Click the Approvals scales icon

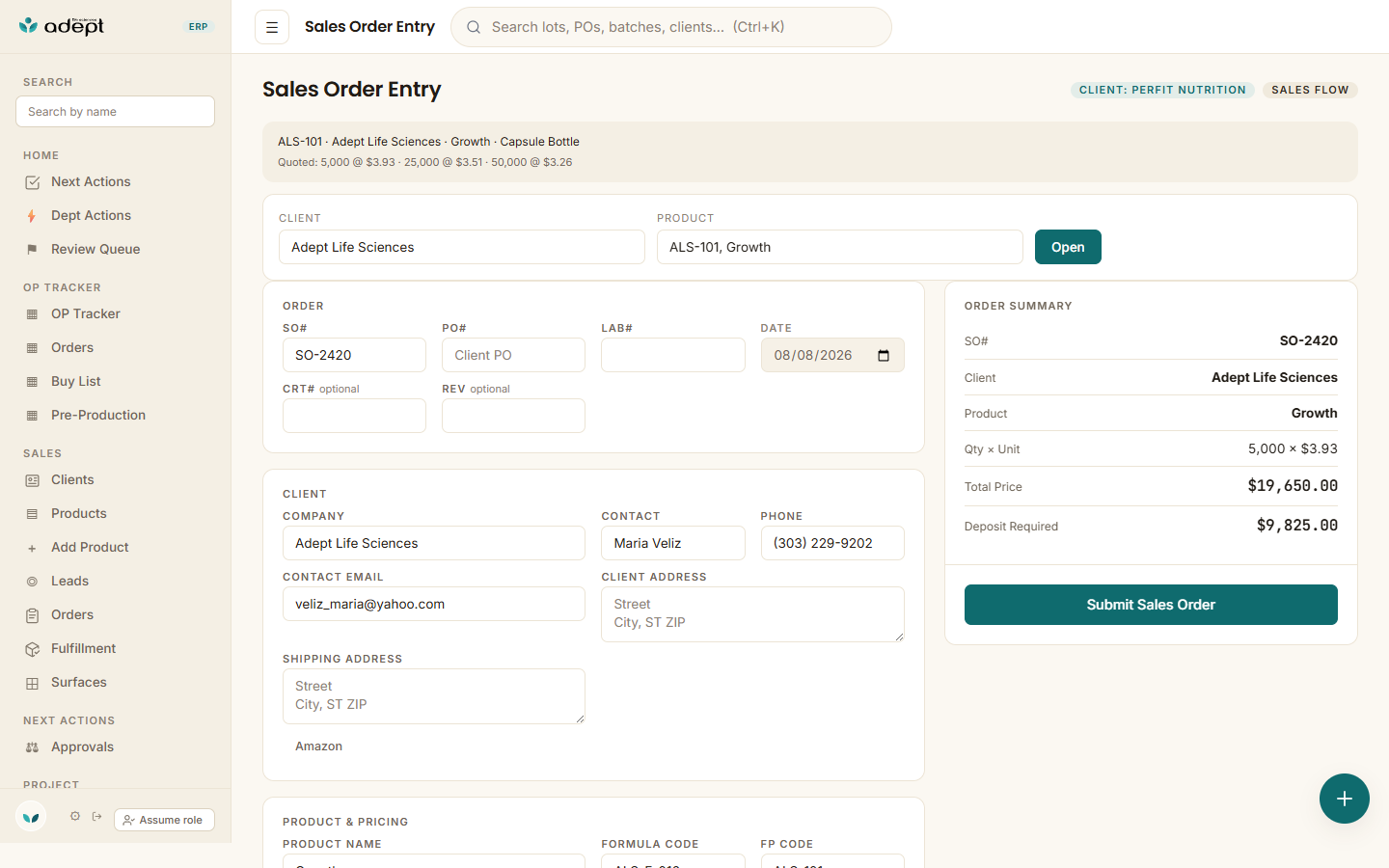click(x=32, y=747)
